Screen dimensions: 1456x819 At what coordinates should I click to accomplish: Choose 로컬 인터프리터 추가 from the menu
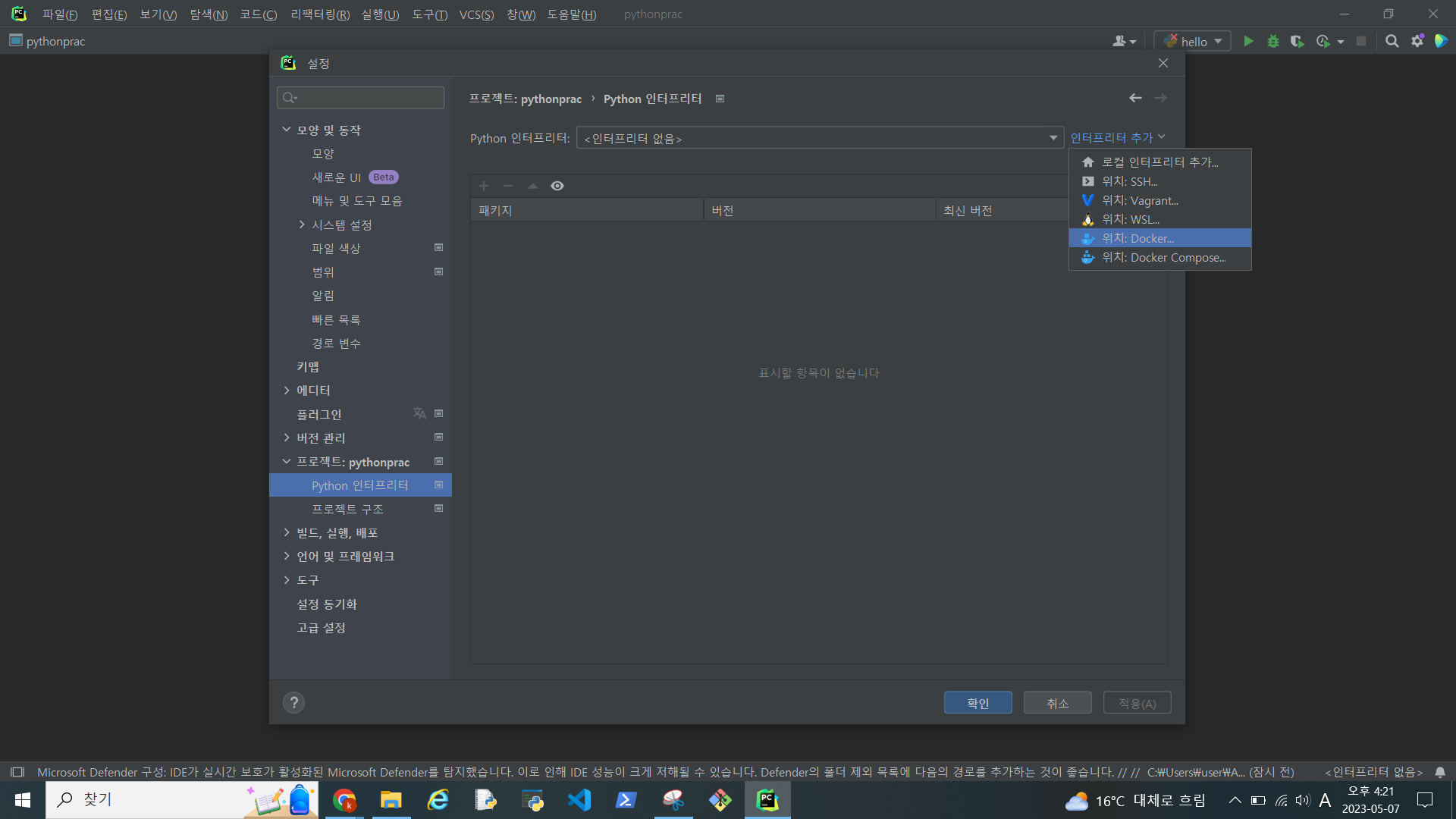(1159, 162)
